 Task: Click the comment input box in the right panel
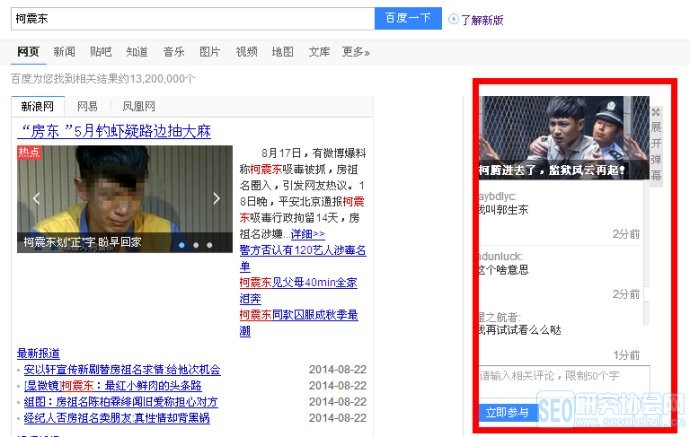564,380
